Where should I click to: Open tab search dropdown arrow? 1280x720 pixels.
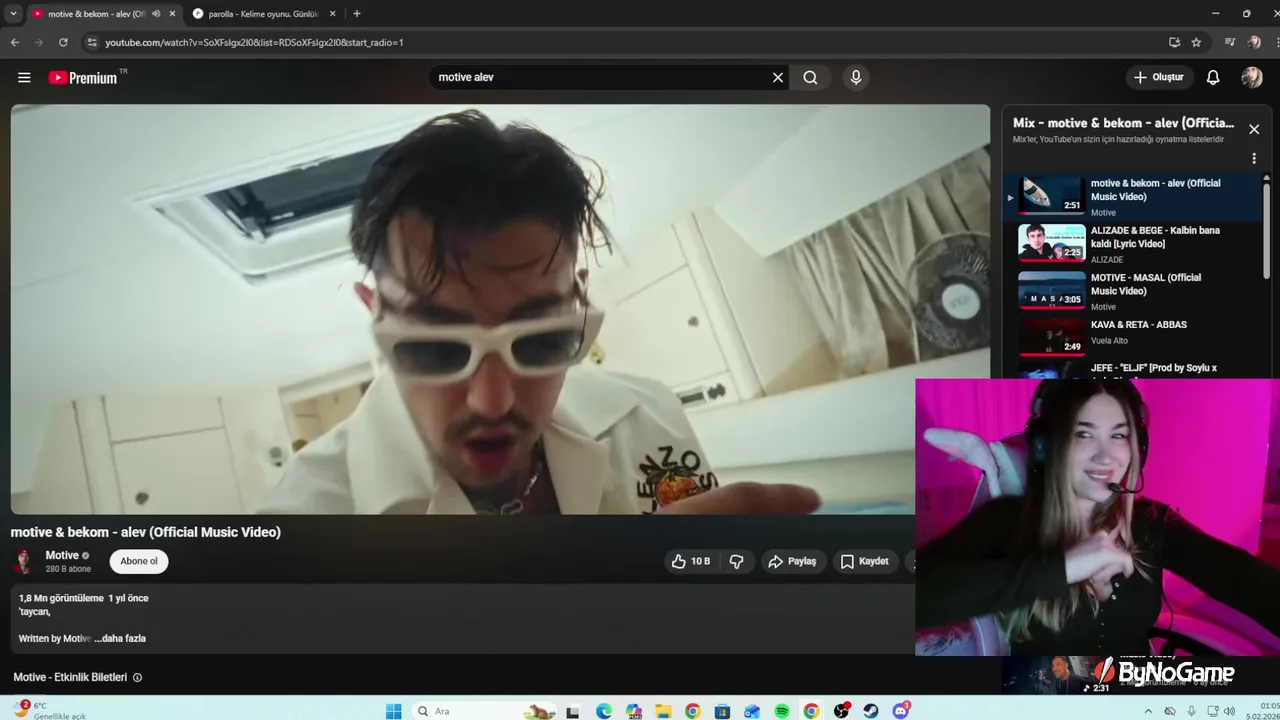point(13,14)
